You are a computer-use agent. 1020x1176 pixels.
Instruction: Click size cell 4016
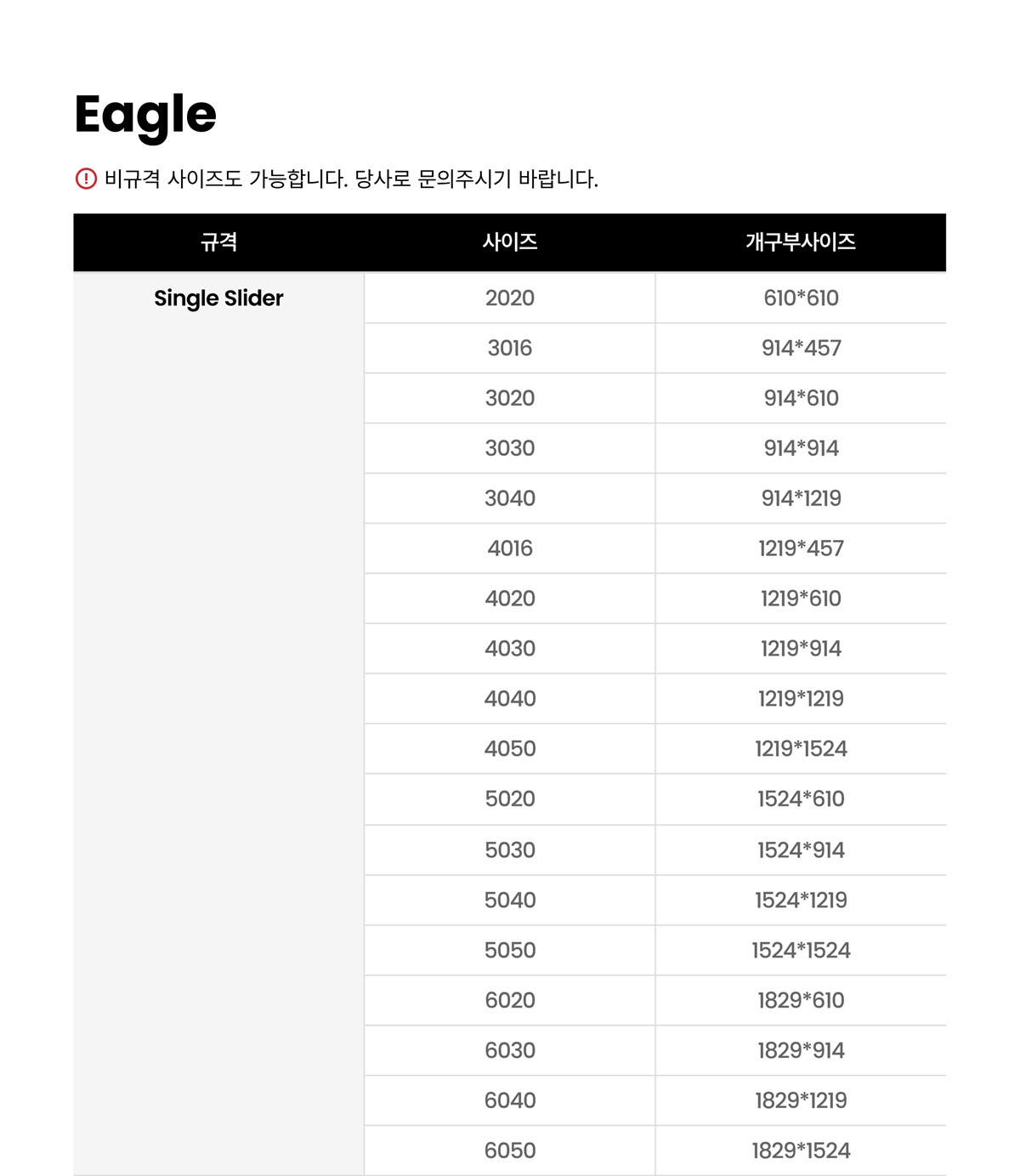[510, 548]
